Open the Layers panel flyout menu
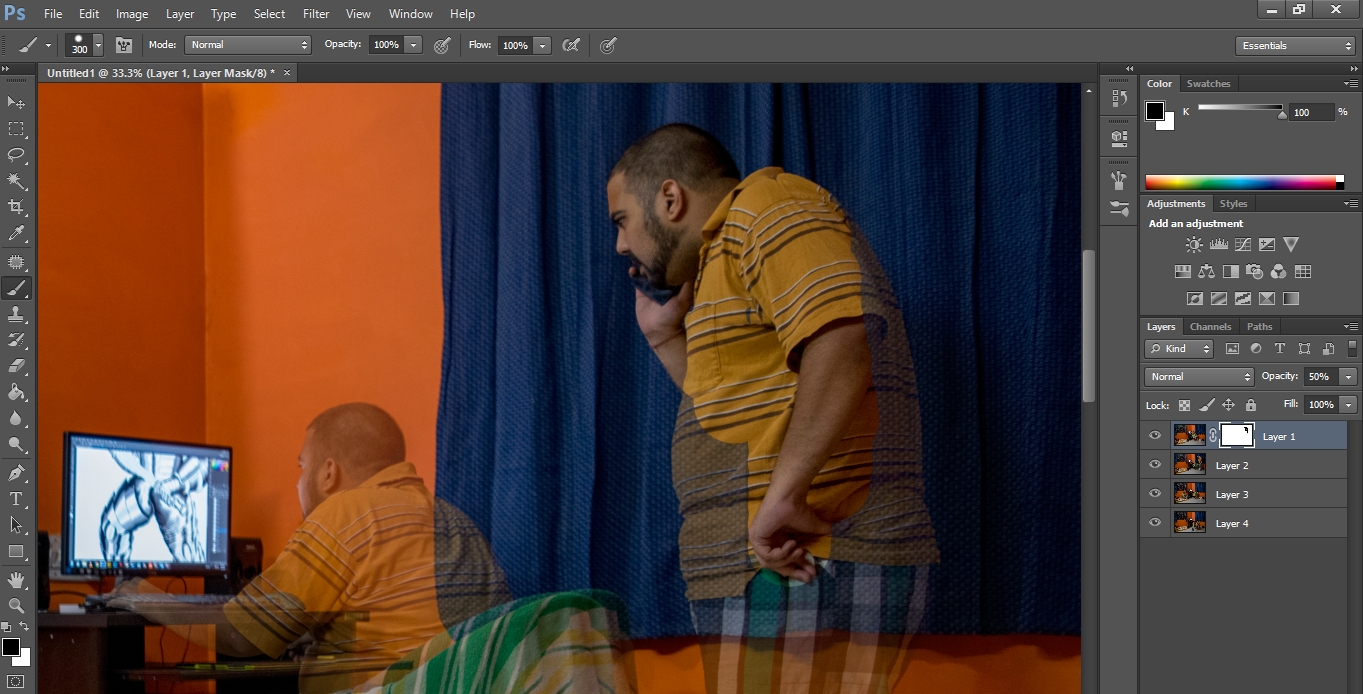Screen dimensions: 1363x694 click(x=1351, y=326)
